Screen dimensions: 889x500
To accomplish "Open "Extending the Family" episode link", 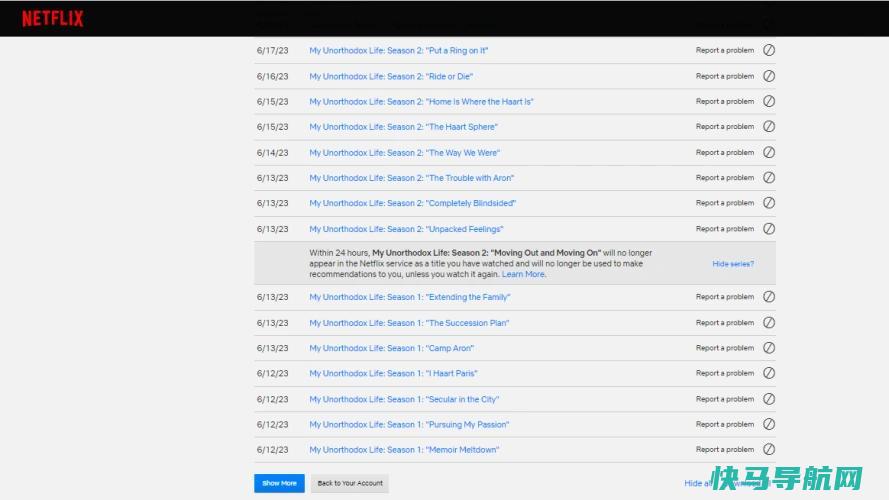I will pyautogui.click(x=410, y=297).
